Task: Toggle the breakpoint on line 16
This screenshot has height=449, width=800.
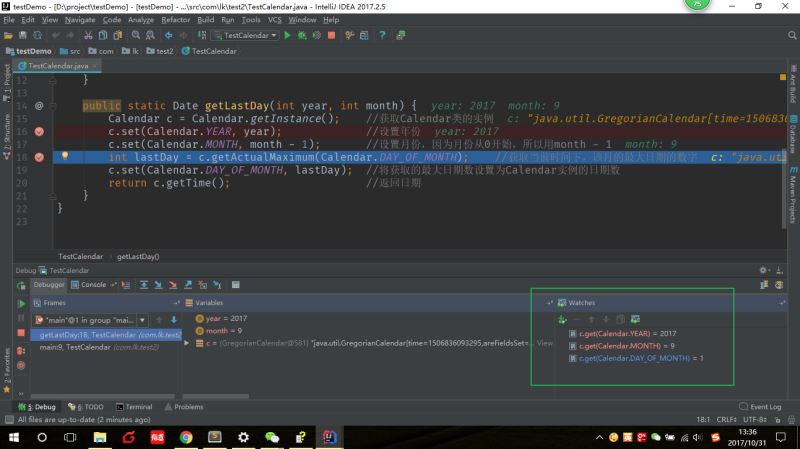Action: tap(39, 131)
